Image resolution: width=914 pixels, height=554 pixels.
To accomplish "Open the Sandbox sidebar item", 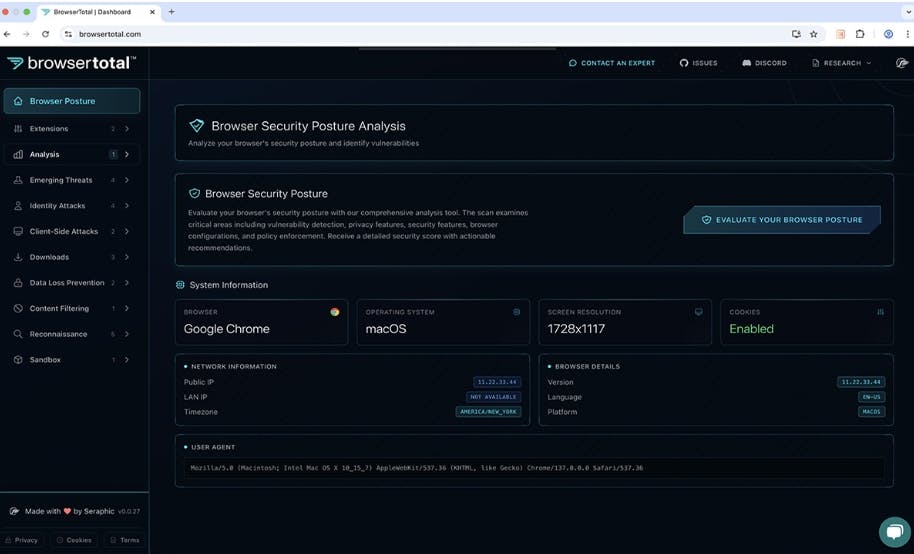I will pos(45,360).
